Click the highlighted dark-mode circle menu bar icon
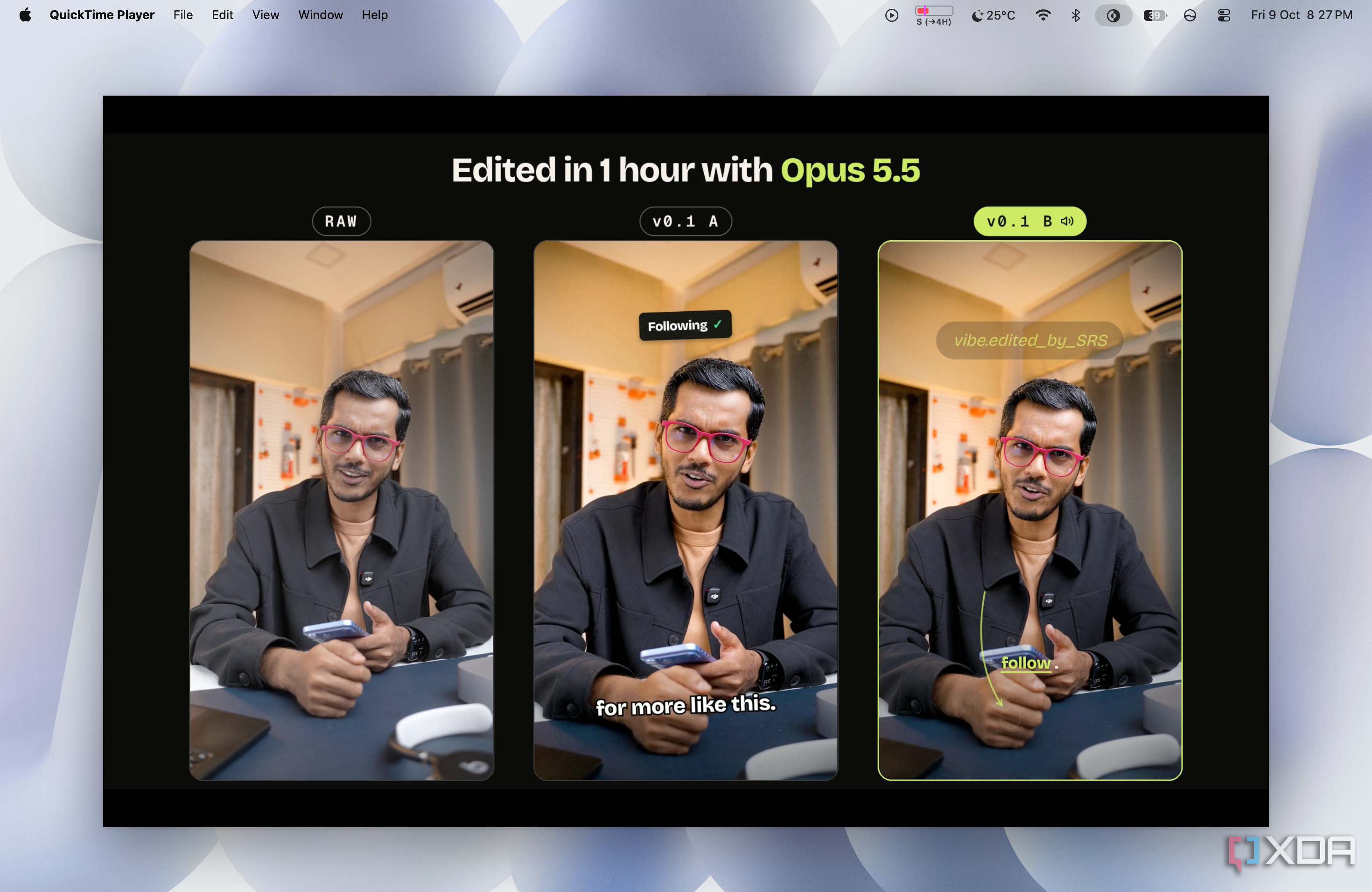The height and width of the screenshot is (892, 1372). [1113, 15]
